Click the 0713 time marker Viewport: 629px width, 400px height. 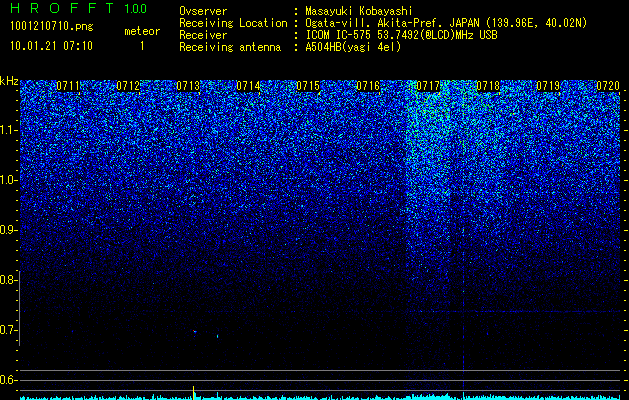coord(188,86)
